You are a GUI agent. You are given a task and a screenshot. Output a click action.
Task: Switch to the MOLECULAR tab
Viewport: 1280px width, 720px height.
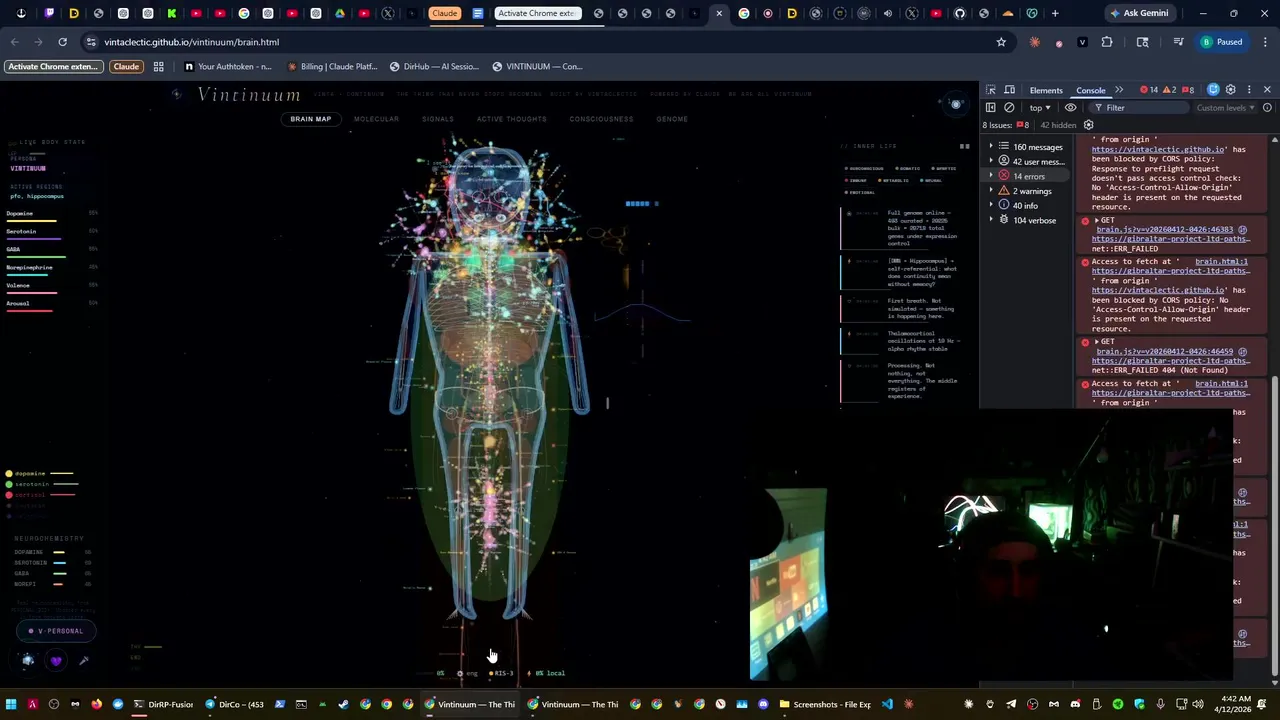point(376,119)
